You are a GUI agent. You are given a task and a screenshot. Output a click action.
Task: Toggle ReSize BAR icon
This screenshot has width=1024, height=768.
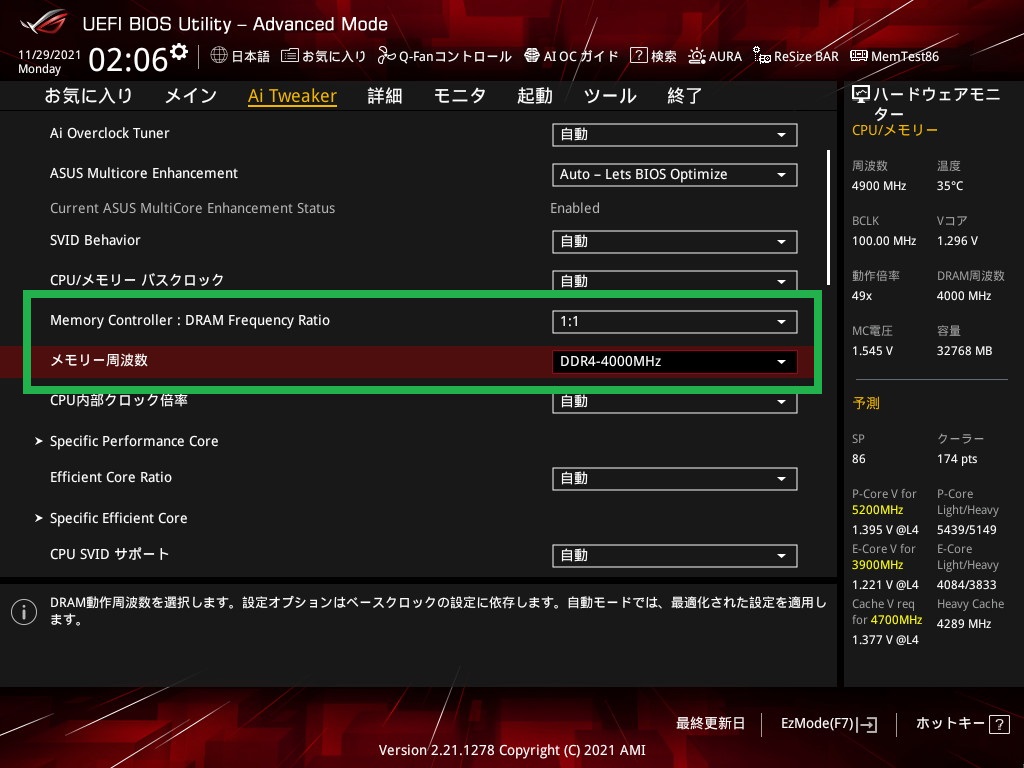(761, 56)
